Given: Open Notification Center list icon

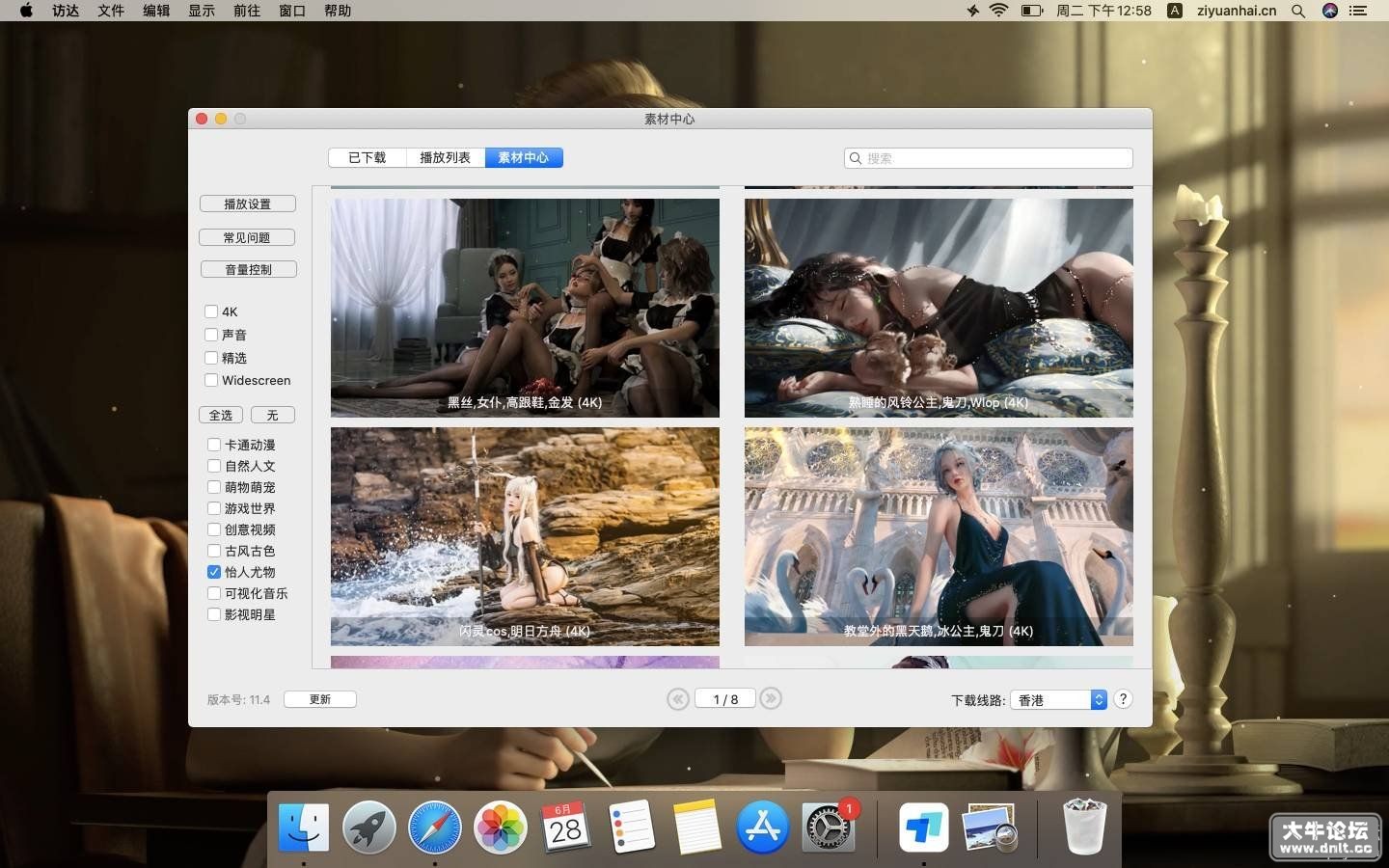Looking at the screenshot, I should (x=1359, y=11).
